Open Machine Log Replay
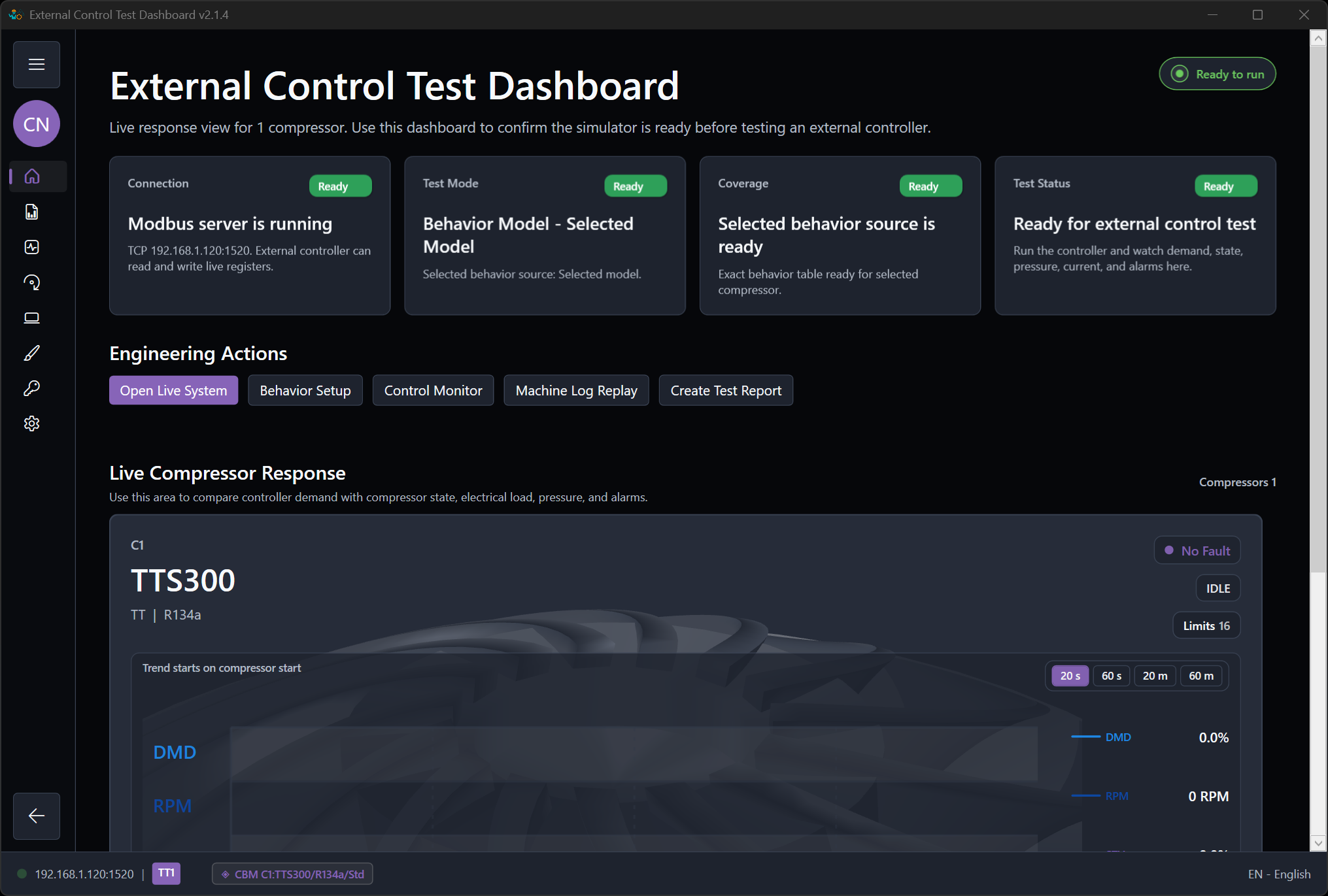1328x896 pixels. coord(576,390)
